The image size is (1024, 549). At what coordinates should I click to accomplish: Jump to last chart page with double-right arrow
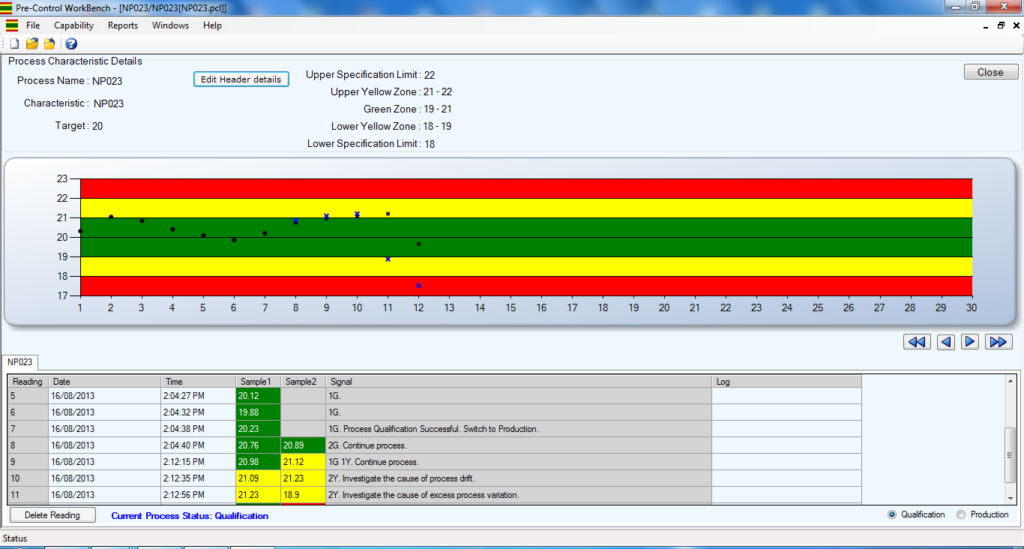(998, 342)
